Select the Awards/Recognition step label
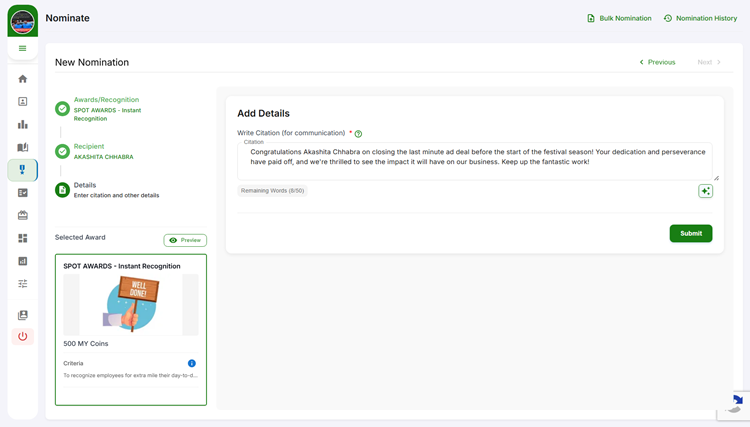 106,99
